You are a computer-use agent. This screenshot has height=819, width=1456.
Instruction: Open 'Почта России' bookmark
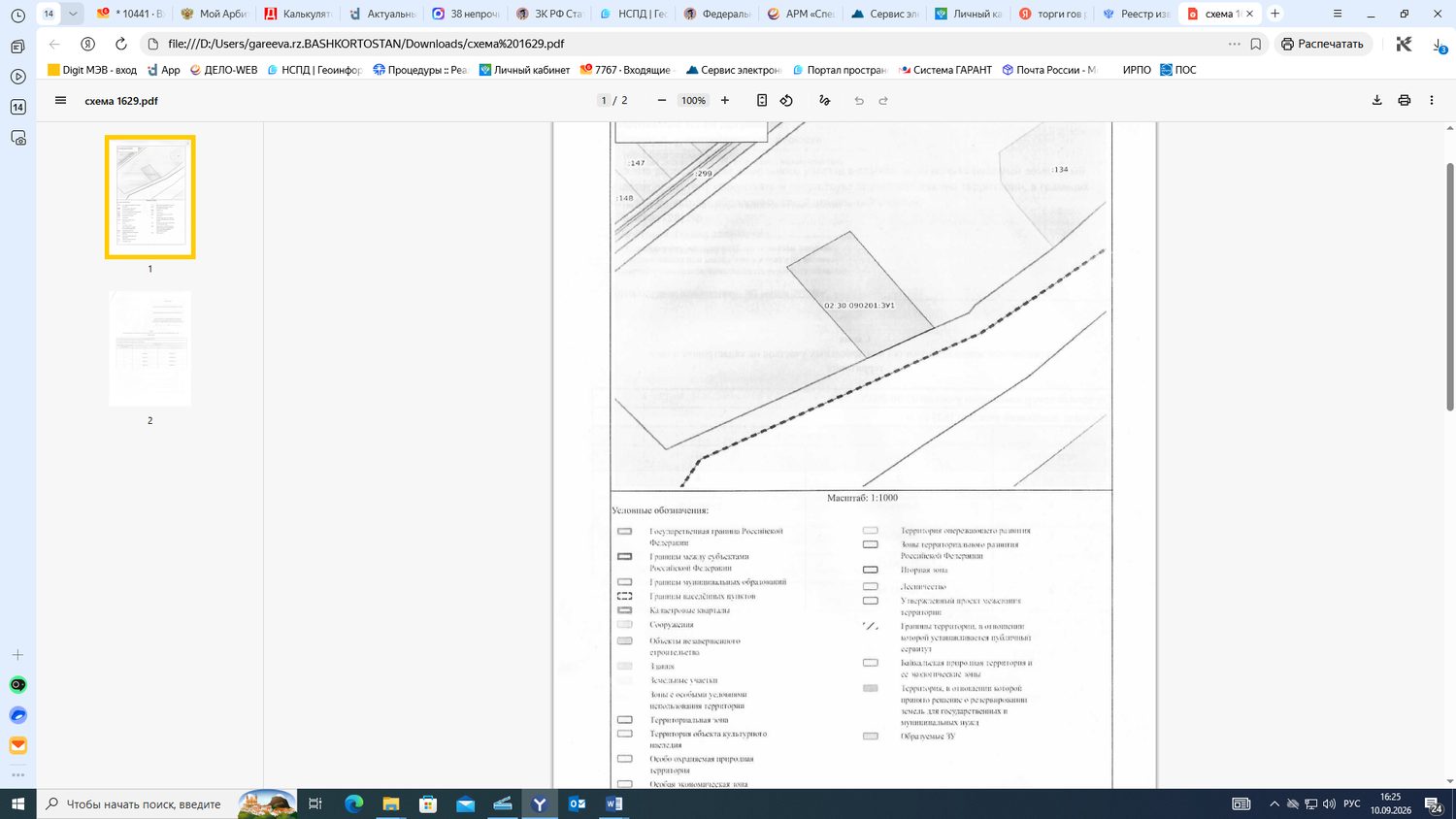click(1049, 70)
